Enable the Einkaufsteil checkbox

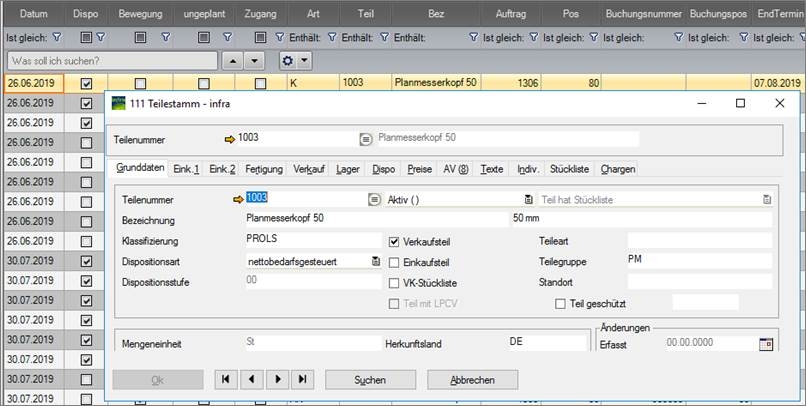click(x=394, y=261)
